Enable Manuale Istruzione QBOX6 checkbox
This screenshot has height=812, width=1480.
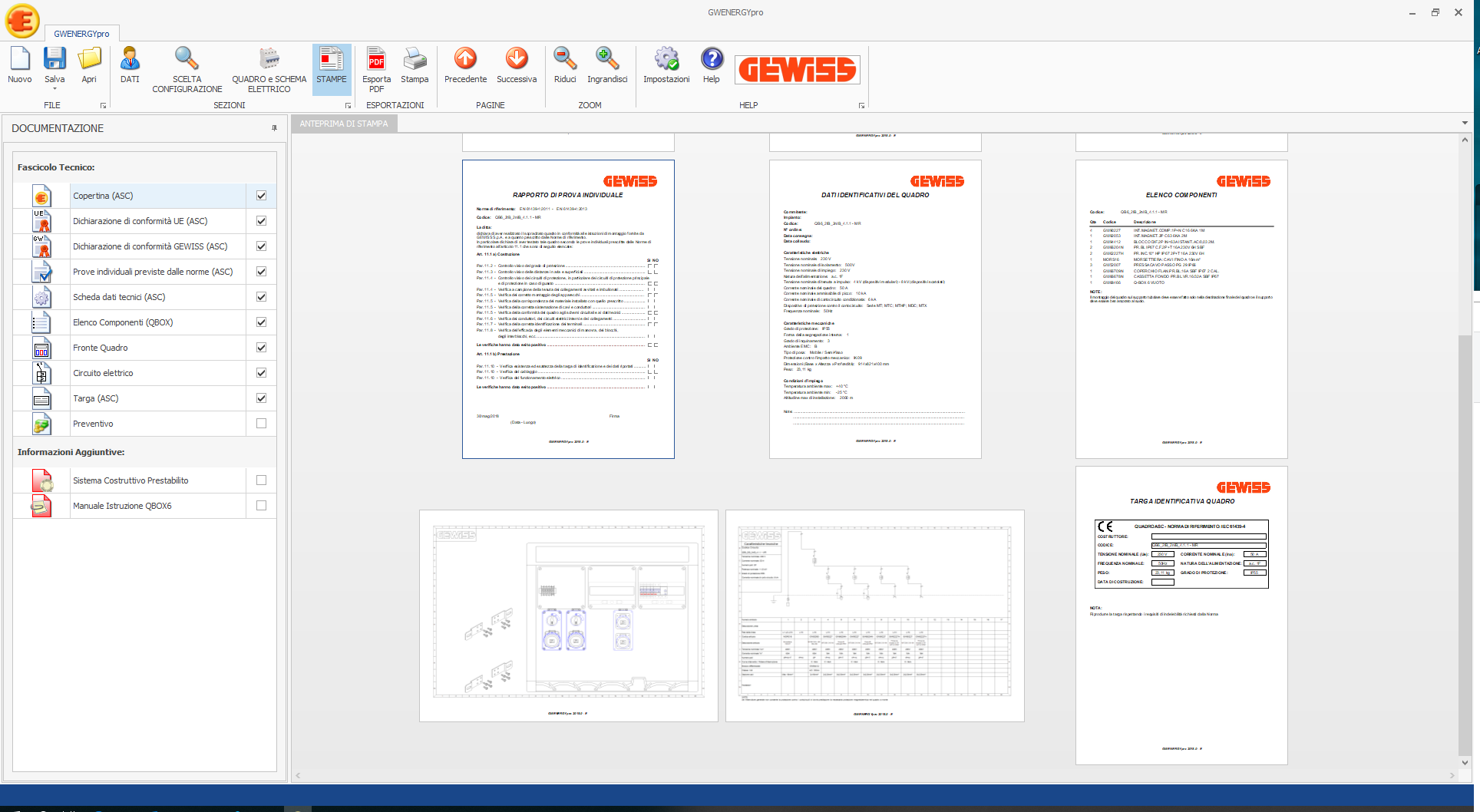pyautogui.click(x=261, y=506)
